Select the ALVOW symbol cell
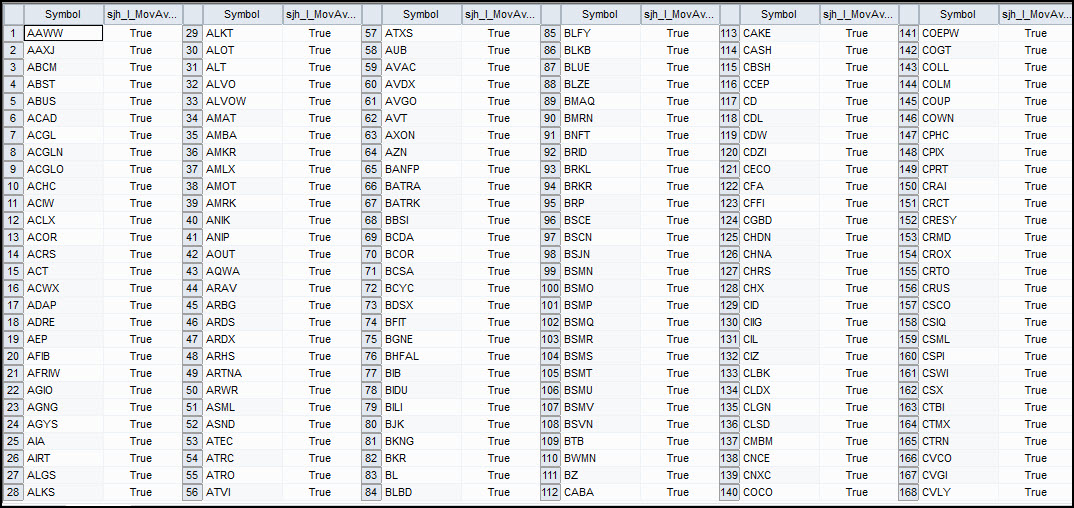The height and width of the screenshot is (508, 1074). [x=242, y=101]
